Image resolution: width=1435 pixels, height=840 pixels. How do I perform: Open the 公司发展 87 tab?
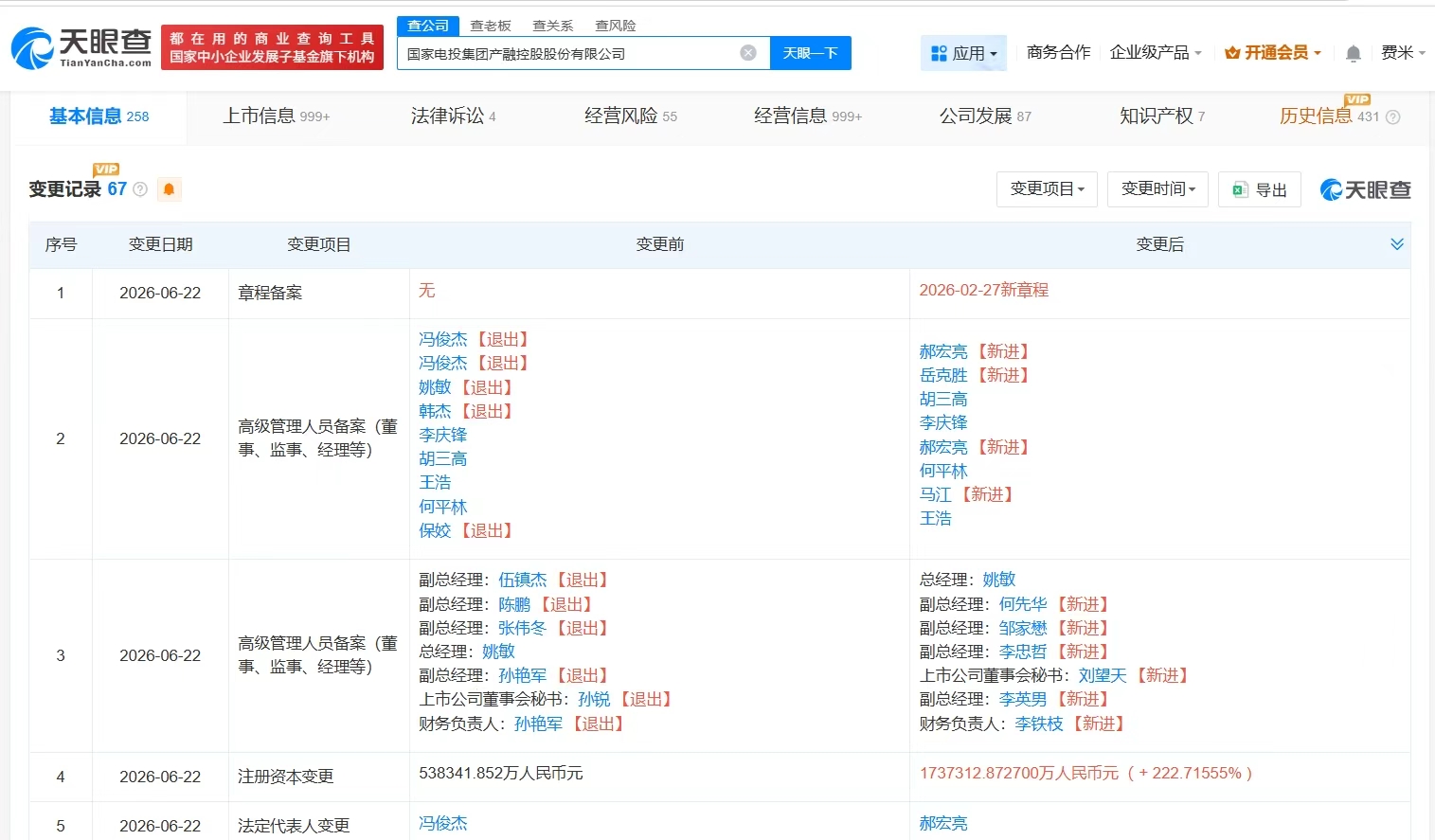(x=985, y=116)
